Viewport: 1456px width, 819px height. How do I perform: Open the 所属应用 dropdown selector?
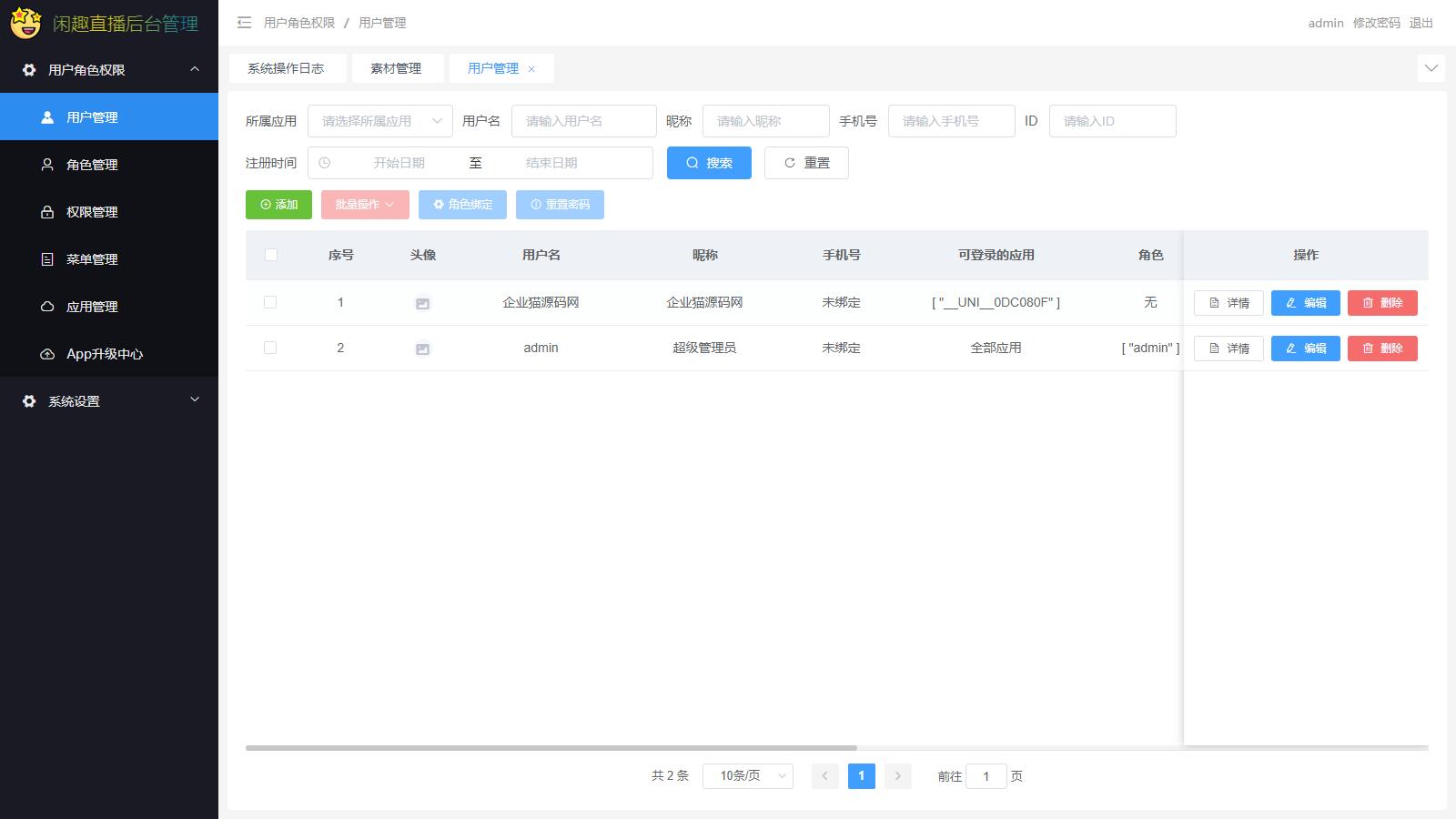[x=379, y=121]
